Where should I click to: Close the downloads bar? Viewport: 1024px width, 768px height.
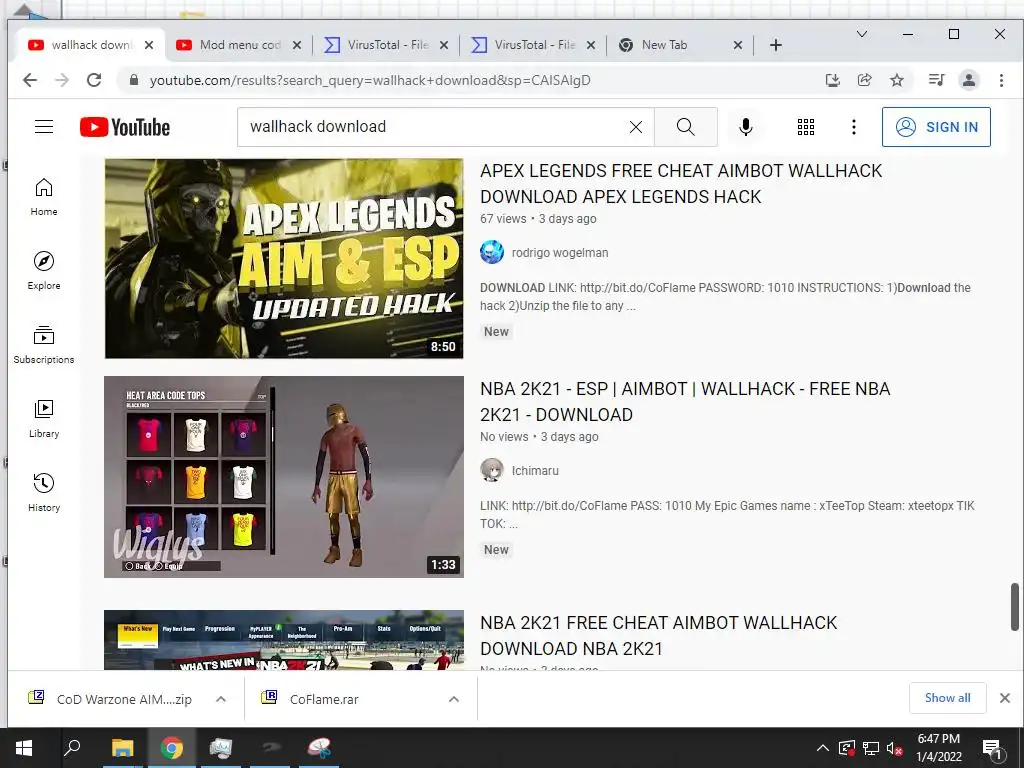click(1005, 698)
